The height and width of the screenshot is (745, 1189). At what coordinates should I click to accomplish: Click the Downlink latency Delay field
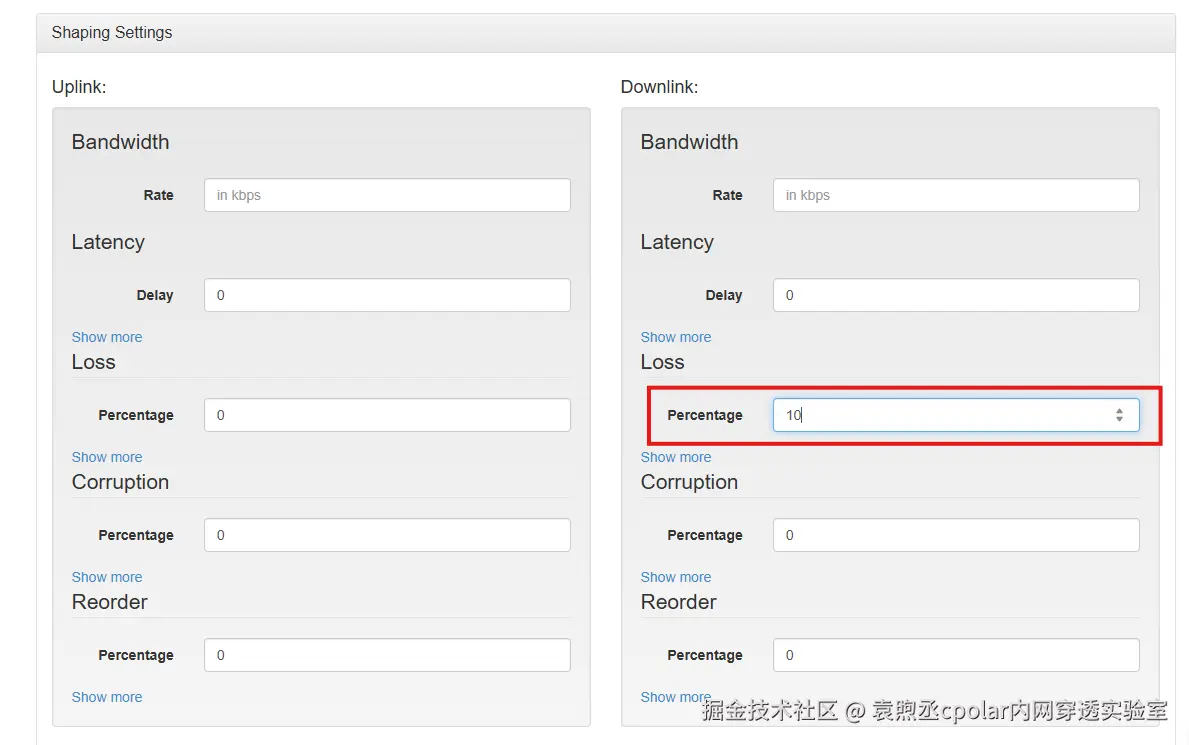coord(956,295)
